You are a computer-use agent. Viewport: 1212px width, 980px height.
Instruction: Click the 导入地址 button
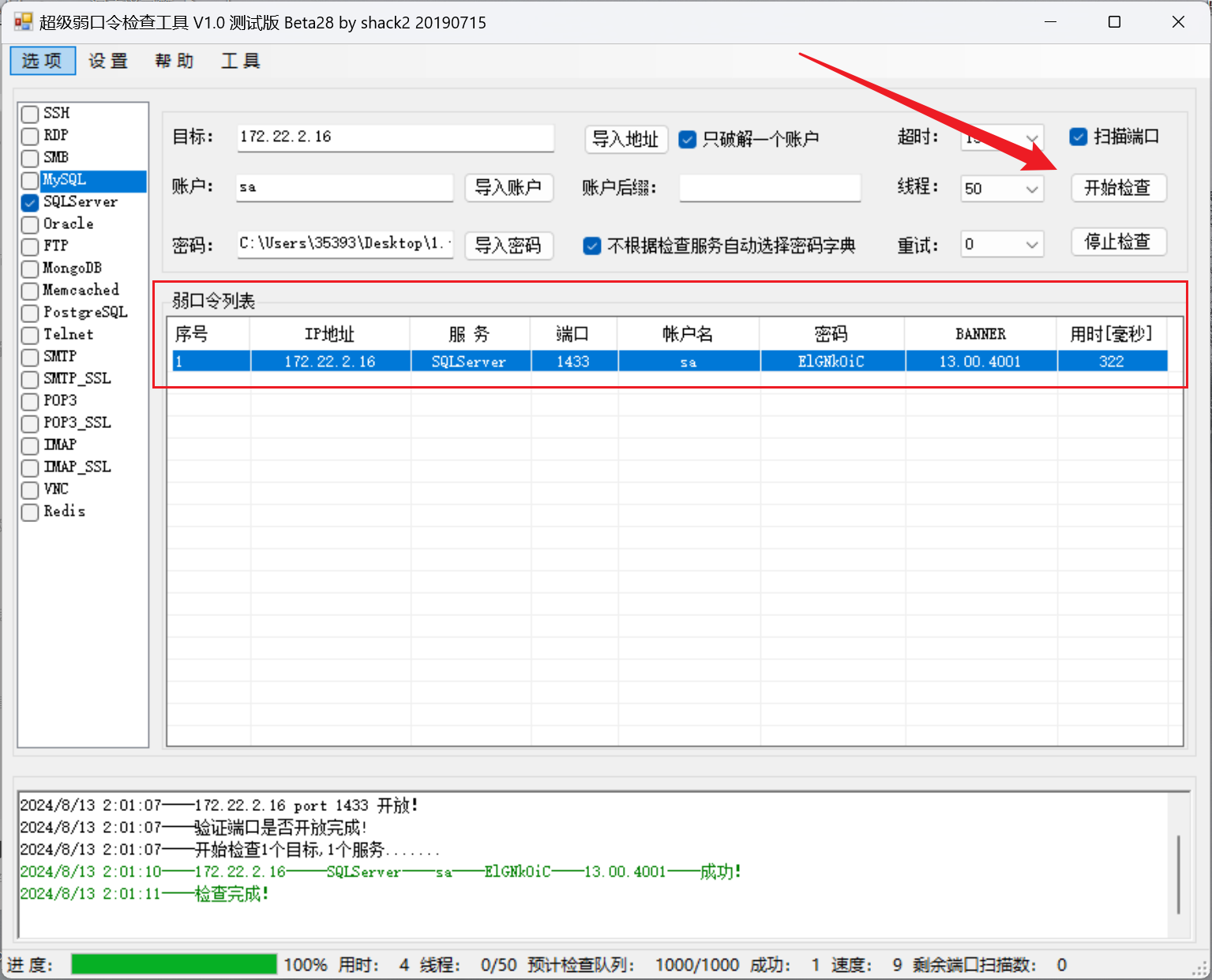pos(626,139)
